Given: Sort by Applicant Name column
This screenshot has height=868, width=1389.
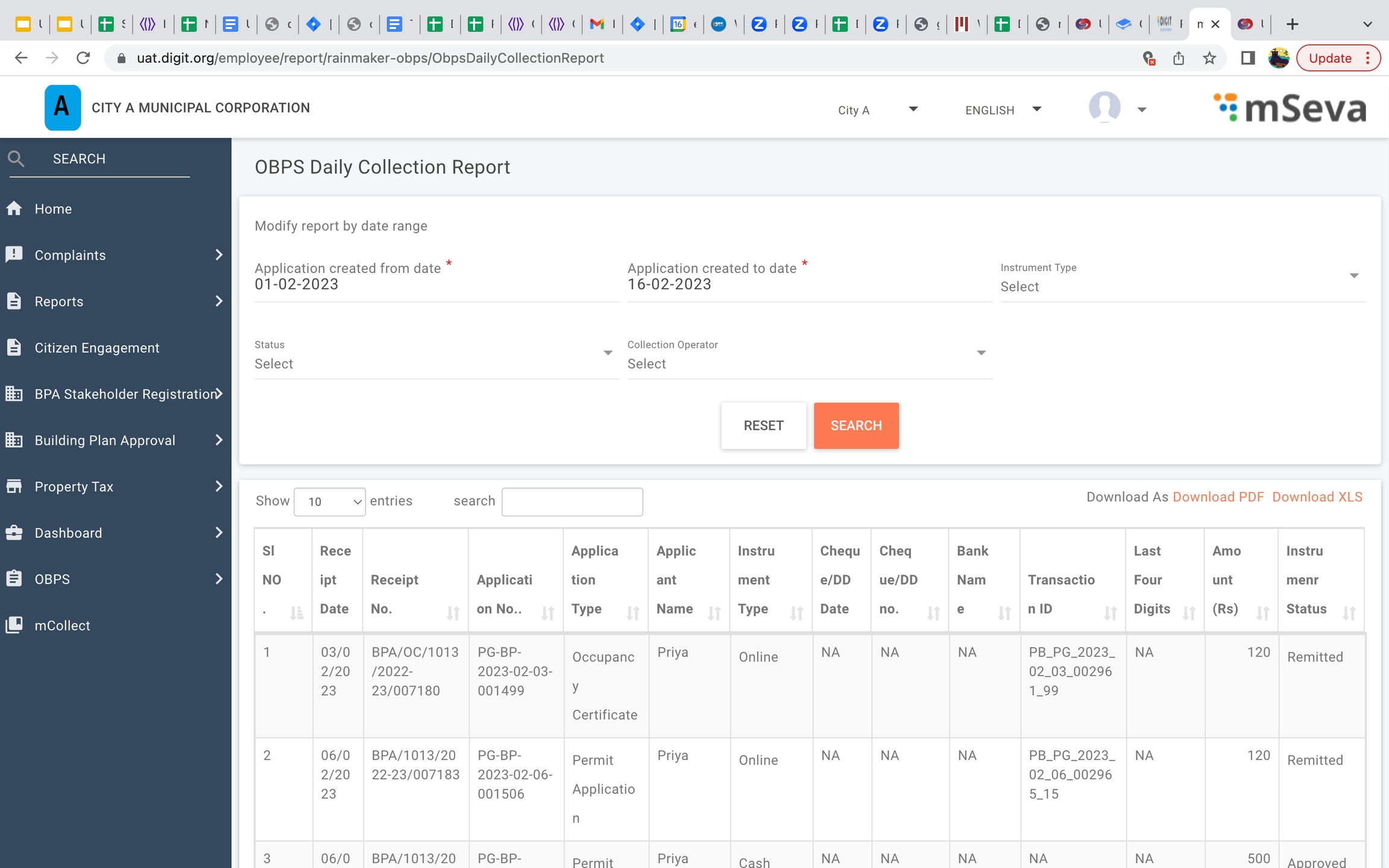Looking at the screenshot, I should pyautogui.click(x=714, y=613).
